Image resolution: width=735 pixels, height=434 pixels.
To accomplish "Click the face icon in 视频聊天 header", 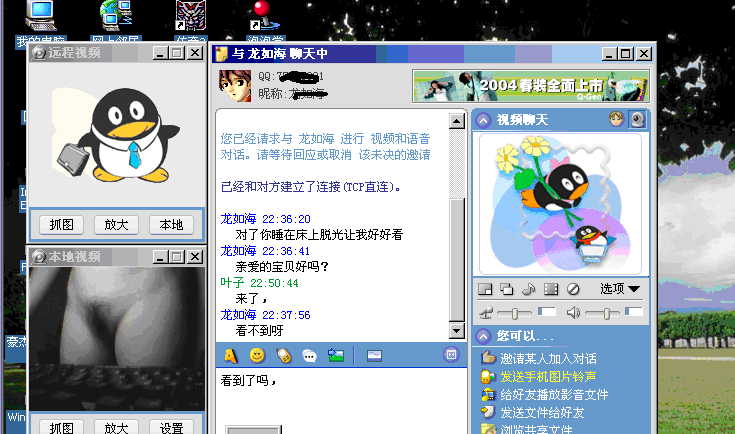I will click(x=616, y=119).
